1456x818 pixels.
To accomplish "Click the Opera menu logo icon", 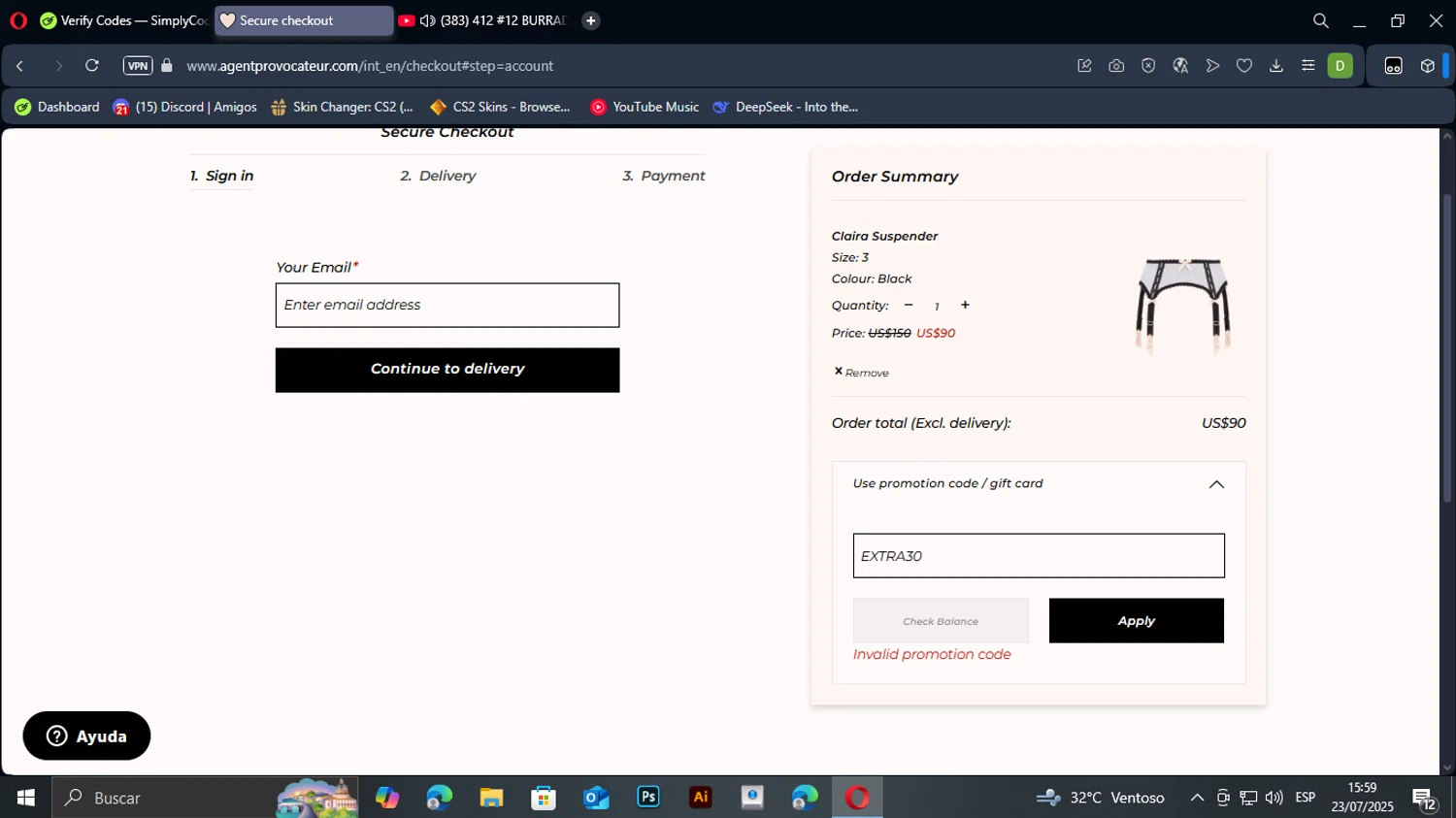I will tap(18, 20).
